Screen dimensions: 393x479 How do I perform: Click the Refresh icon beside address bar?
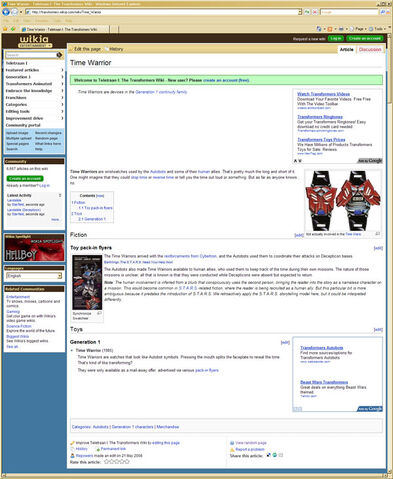(307, 12)
